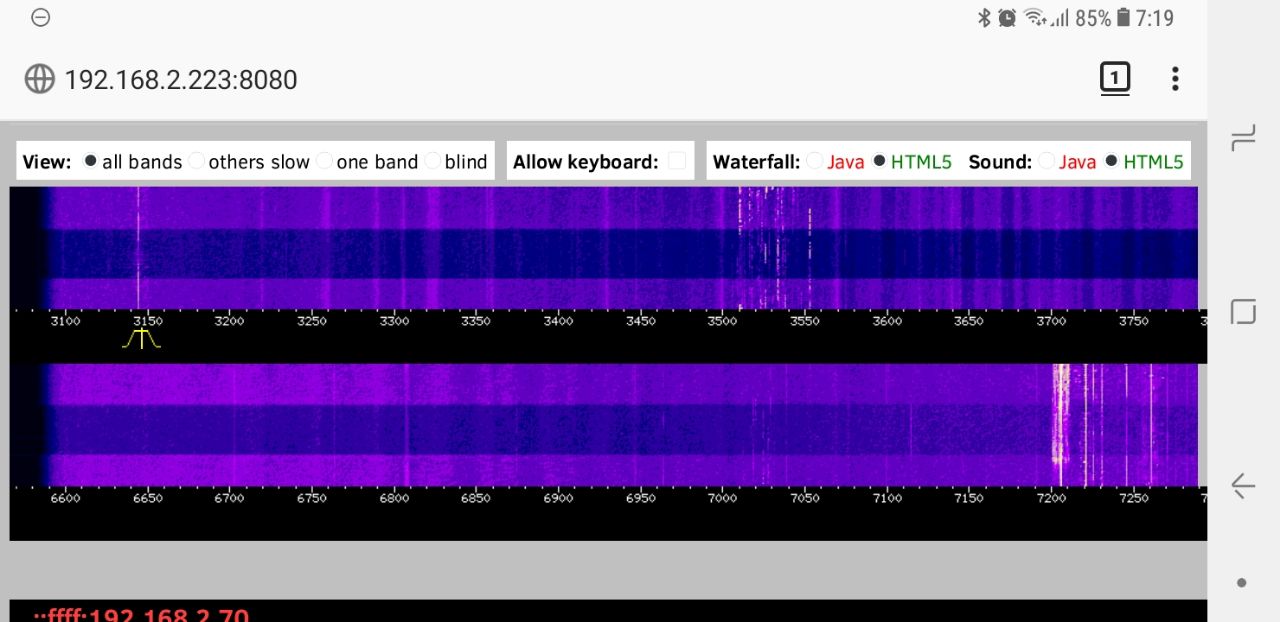
Task: Tap the battery status icon
Action: click(1123, 18)
